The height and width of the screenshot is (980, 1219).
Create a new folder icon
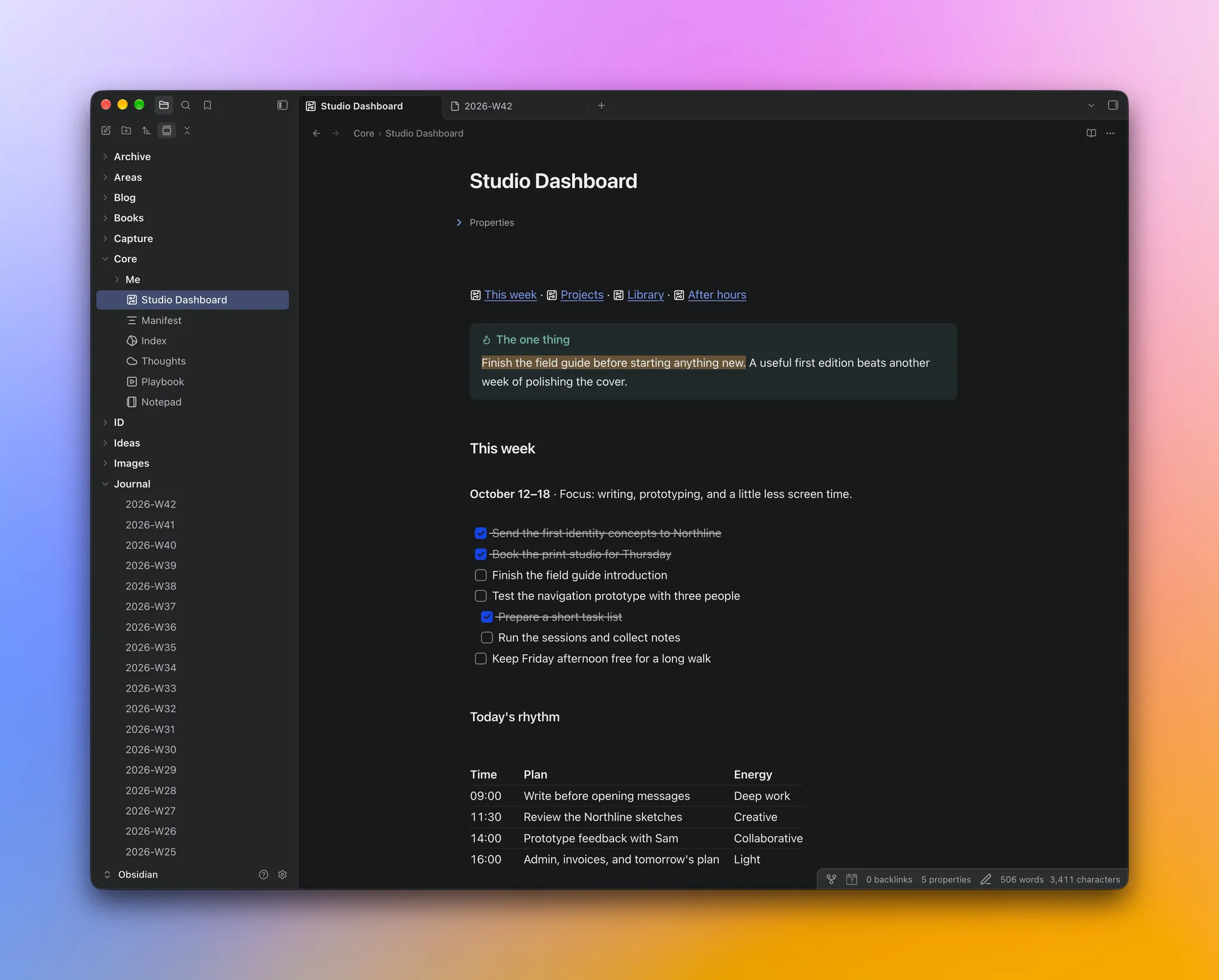[x=126, y=130]
